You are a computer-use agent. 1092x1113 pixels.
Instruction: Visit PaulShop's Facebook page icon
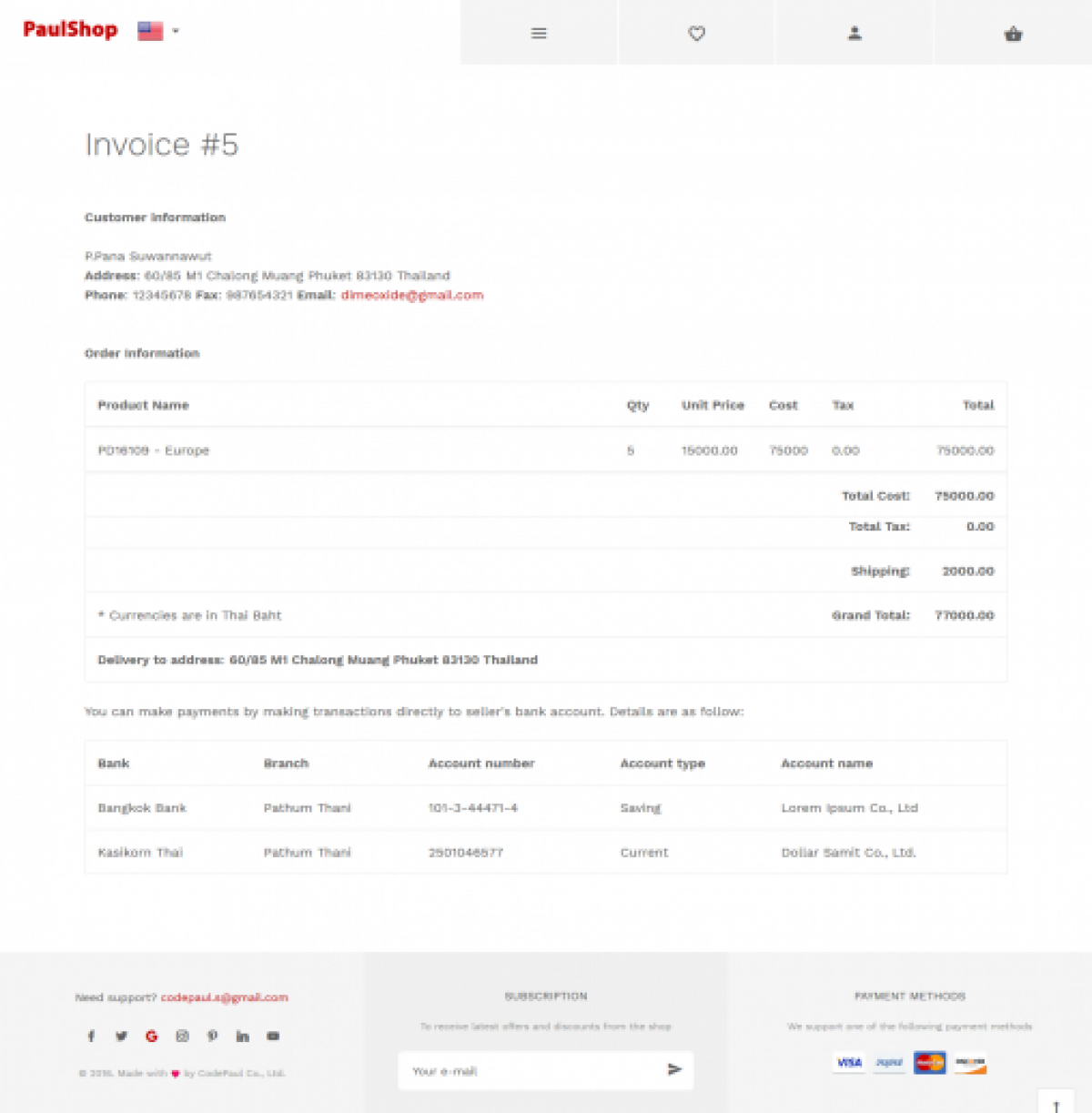tap(91, 1036)
